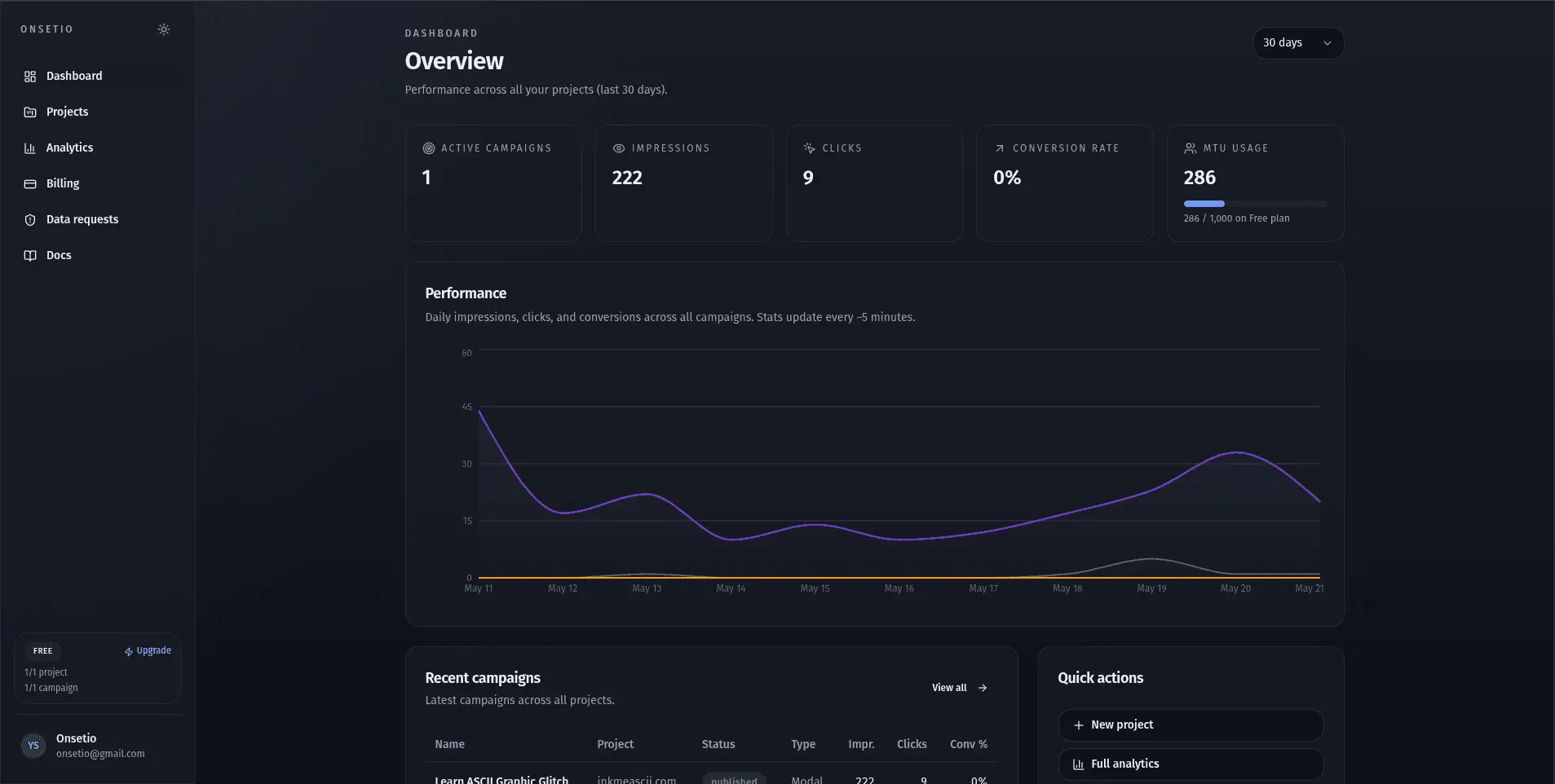Screen dimensions: 1555x784
Task: Click the 222 impressions value
Action: point(627,178)
